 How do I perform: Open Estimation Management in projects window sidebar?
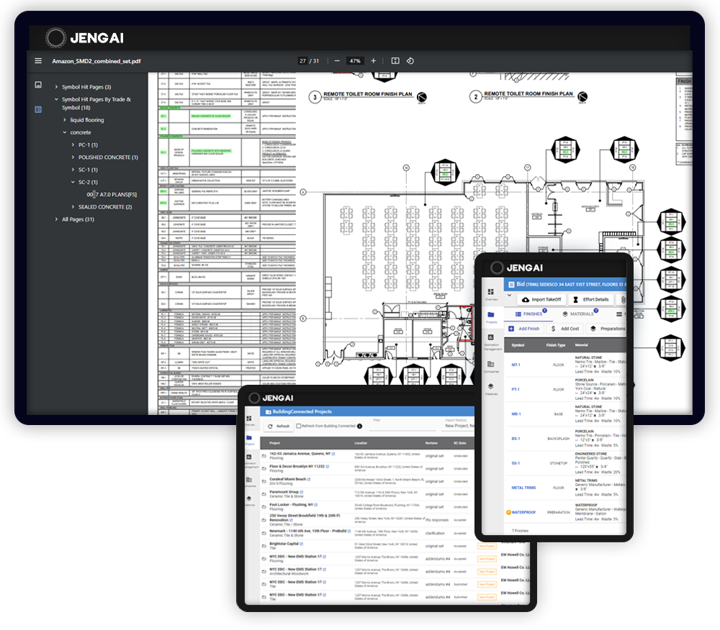coord(249,460)
